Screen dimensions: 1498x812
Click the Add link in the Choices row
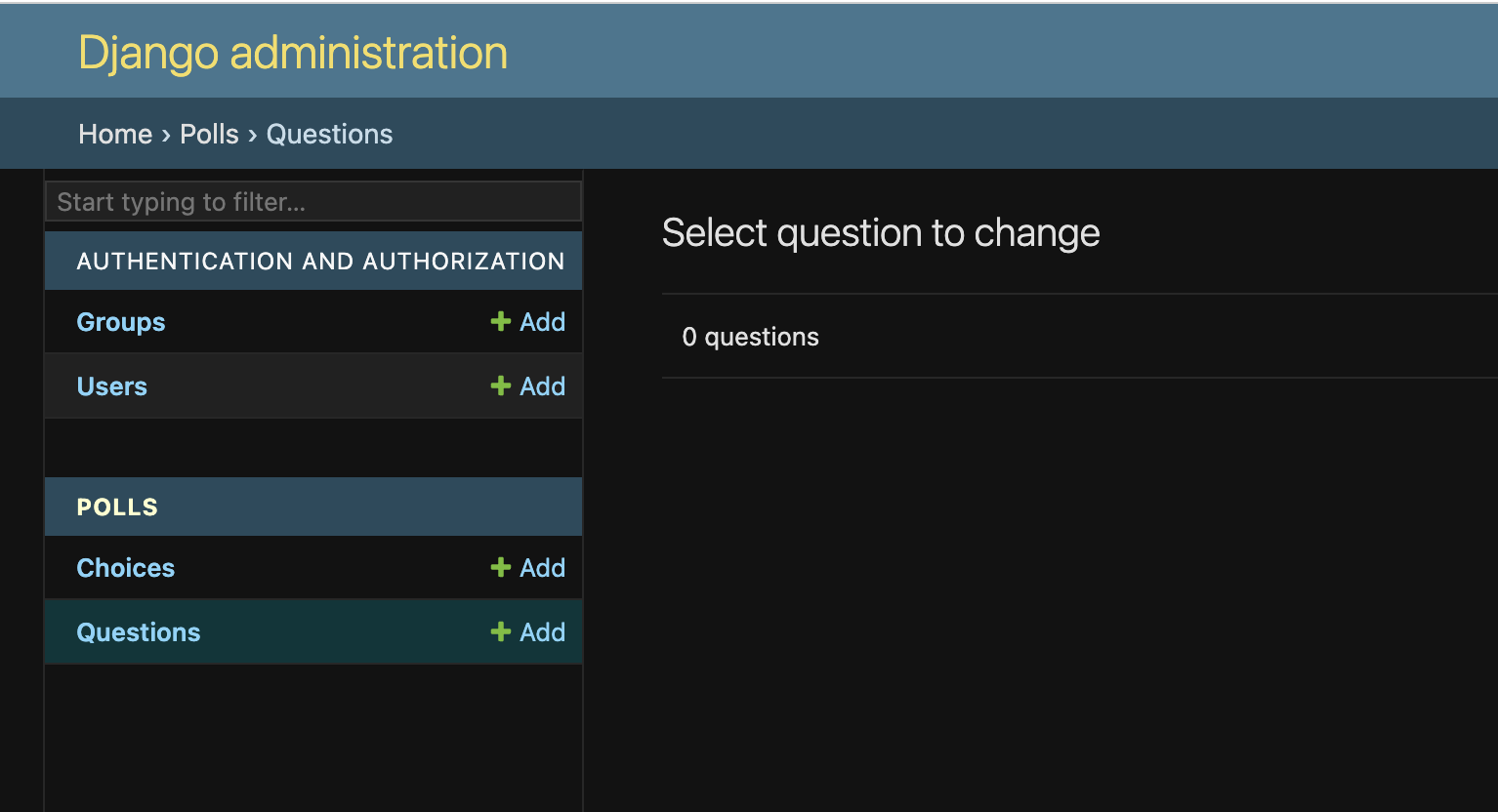pyautogui.click(x=528, y=568)
